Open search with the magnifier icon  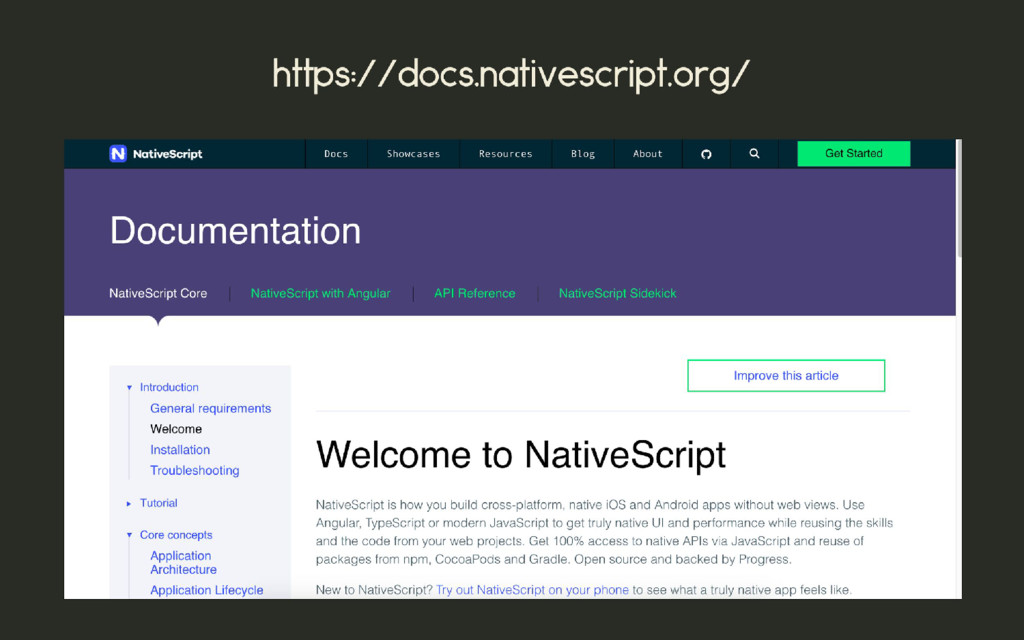[754, 153]
